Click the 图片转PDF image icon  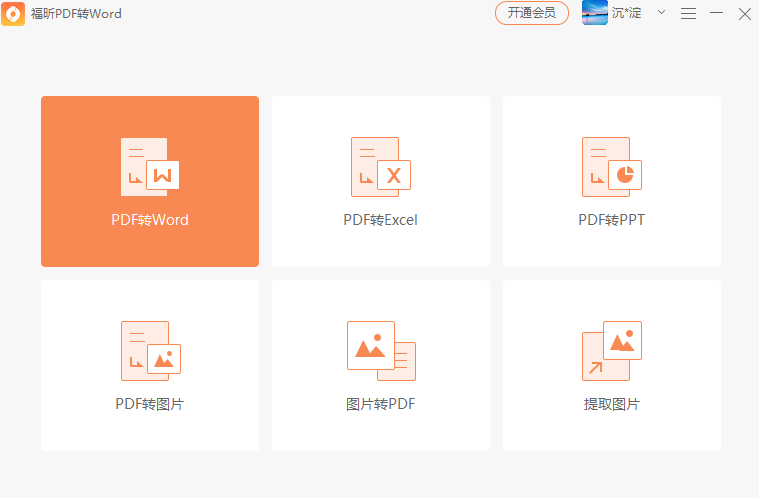click(380, 350)
